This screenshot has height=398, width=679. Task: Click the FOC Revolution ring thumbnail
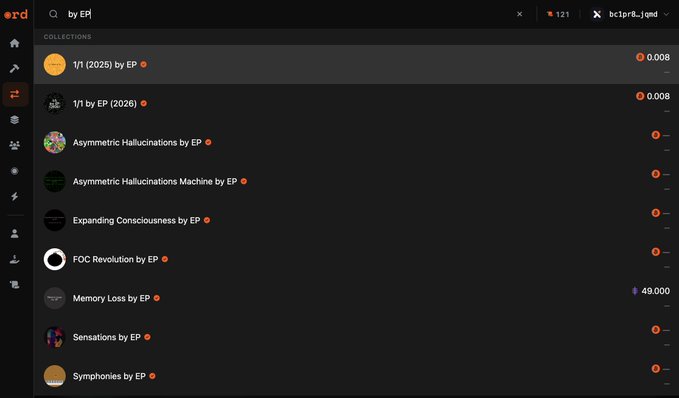click(55, 259)
